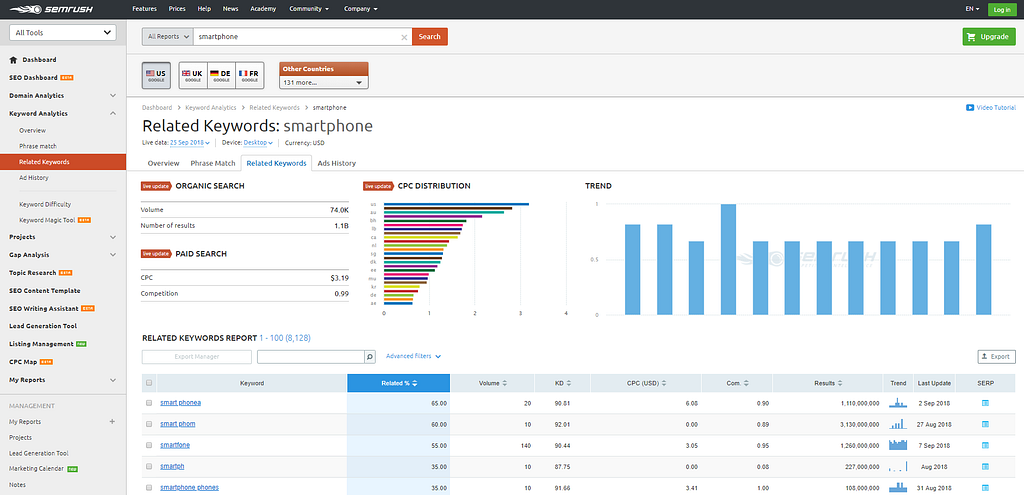Click the orange Search button

tap(429, 37)
